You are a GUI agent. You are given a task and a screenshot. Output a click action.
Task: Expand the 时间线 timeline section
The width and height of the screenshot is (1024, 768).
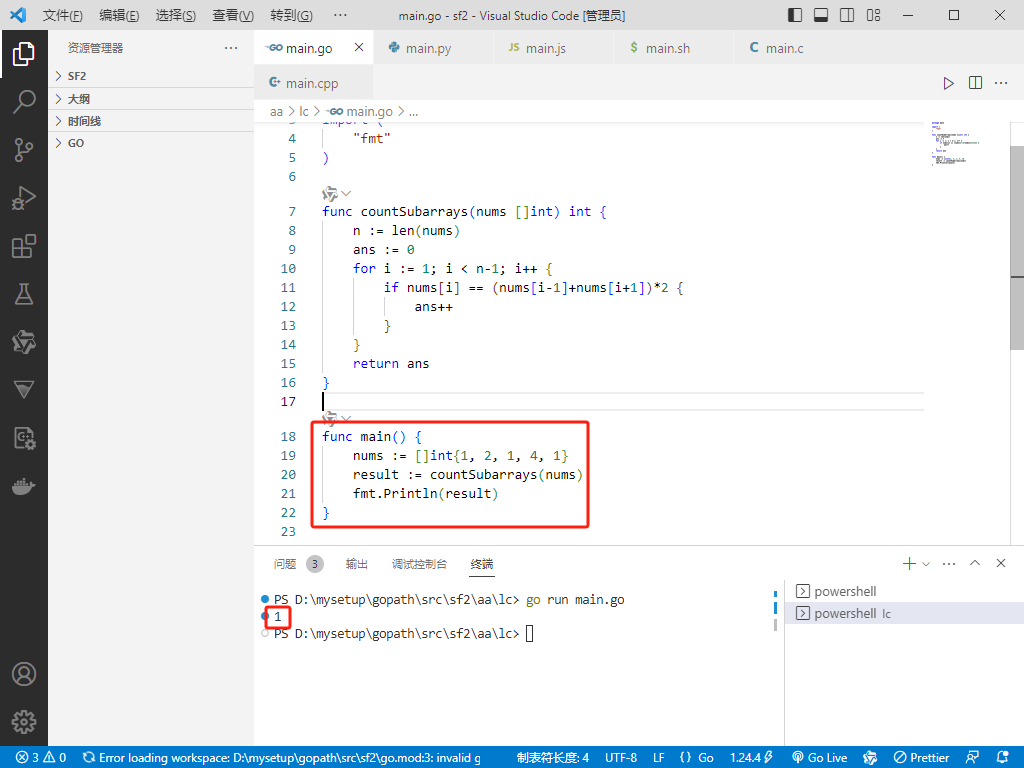click(151, 121)
